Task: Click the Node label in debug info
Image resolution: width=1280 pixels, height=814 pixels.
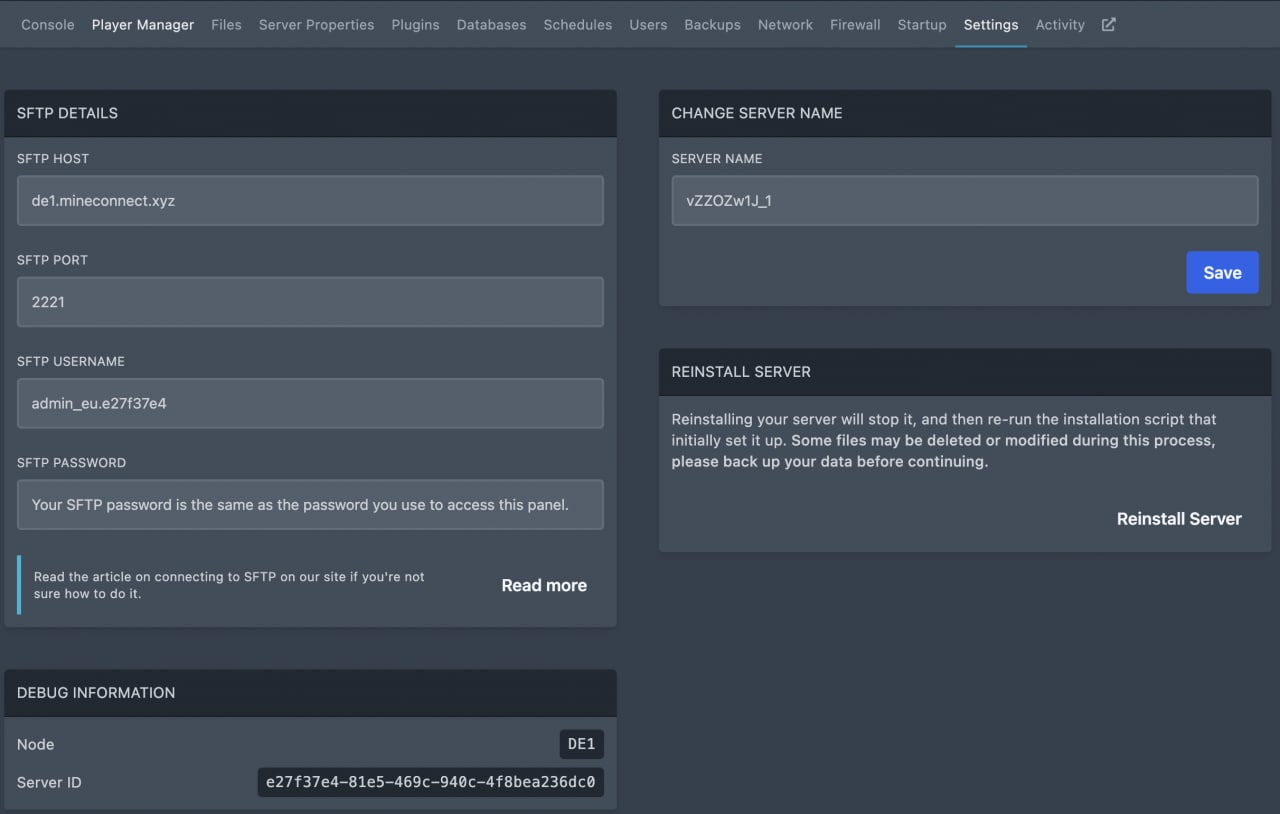Action: pyautogui.click(x=36, y=744)
